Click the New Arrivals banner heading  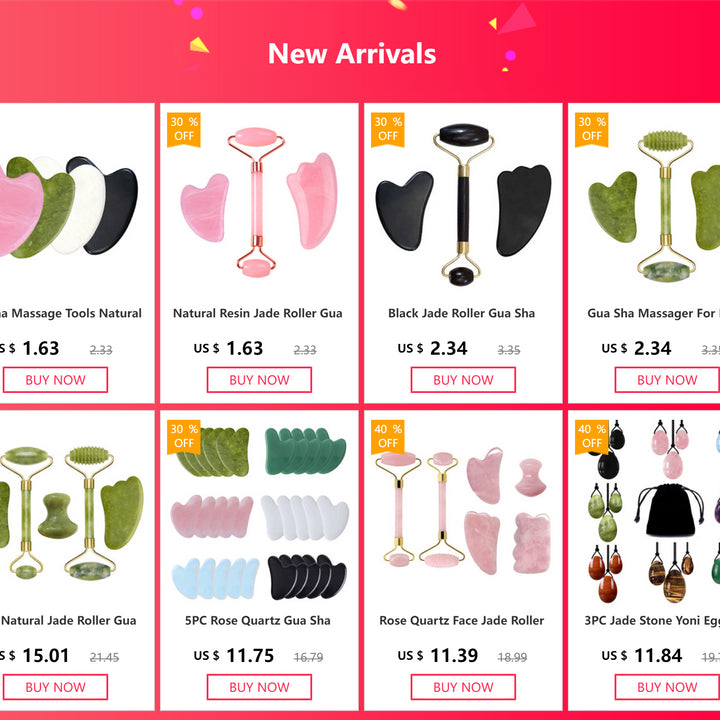(352, 54)
